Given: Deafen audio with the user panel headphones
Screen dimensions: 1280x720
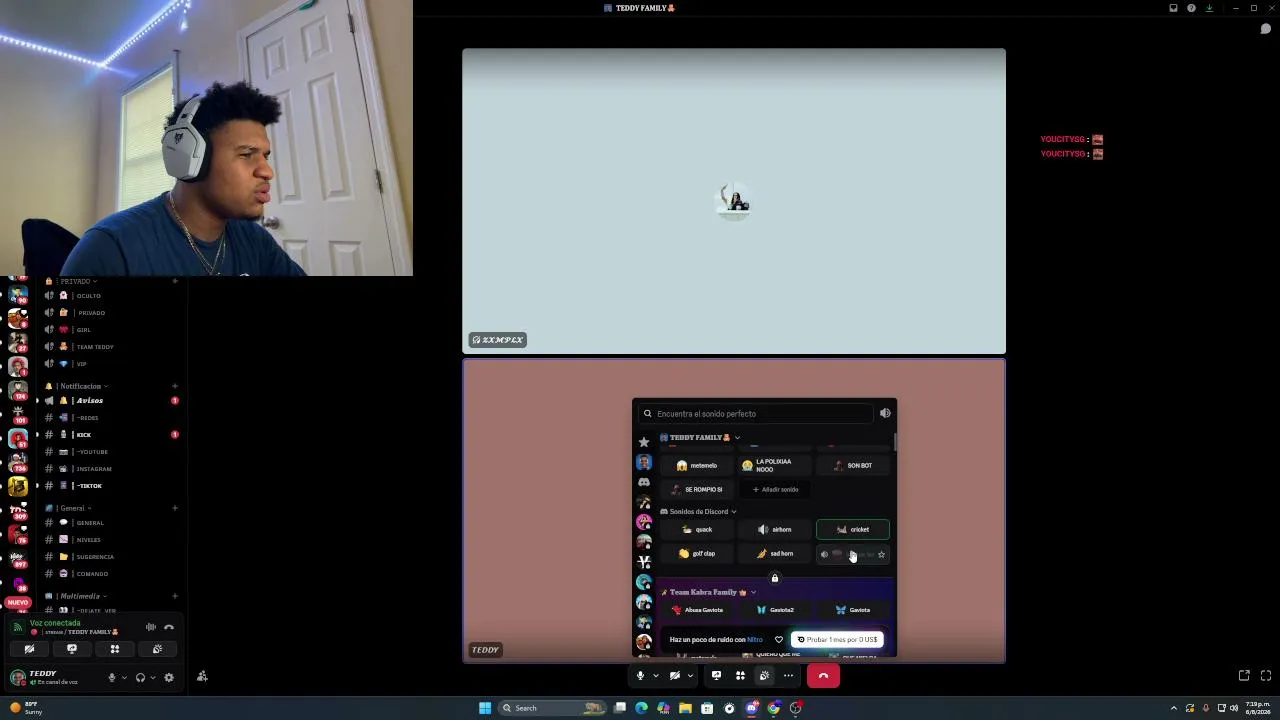Looking at the screenshot, I should click(140, 677).
